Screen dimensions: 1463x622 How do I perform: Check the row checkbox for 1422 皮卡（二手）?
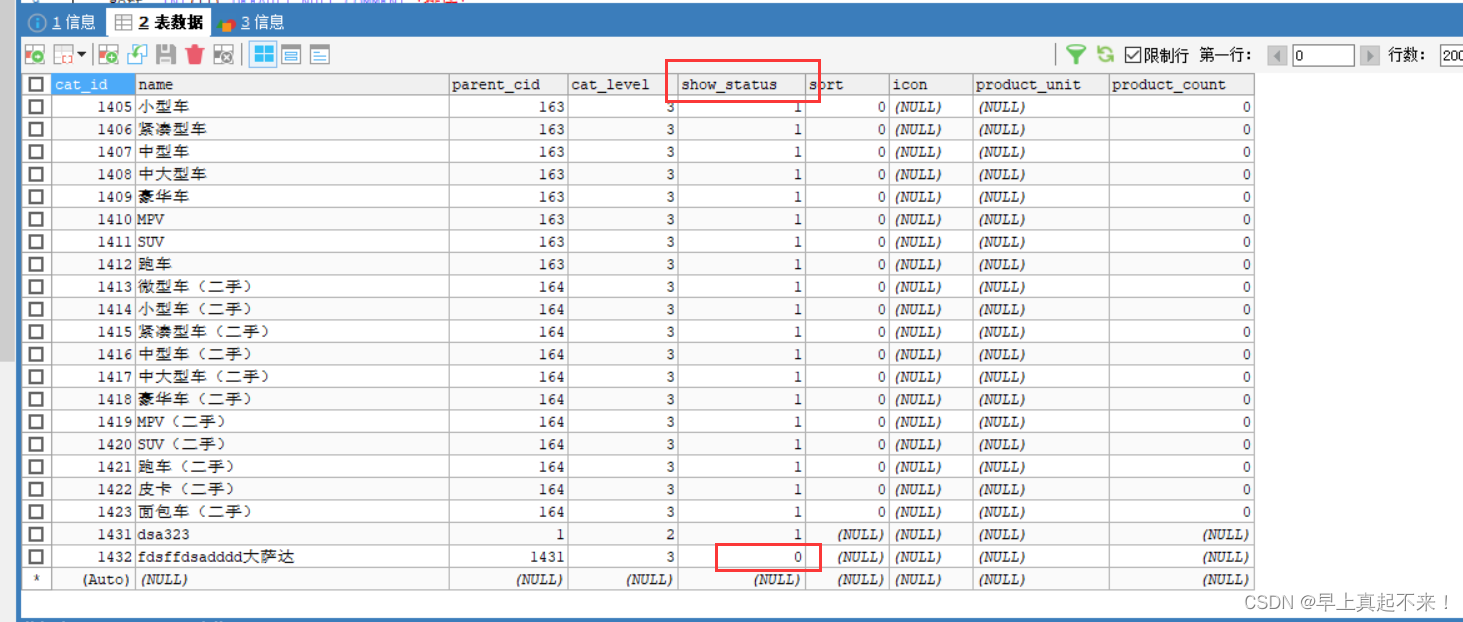click(x=36, y=489)
